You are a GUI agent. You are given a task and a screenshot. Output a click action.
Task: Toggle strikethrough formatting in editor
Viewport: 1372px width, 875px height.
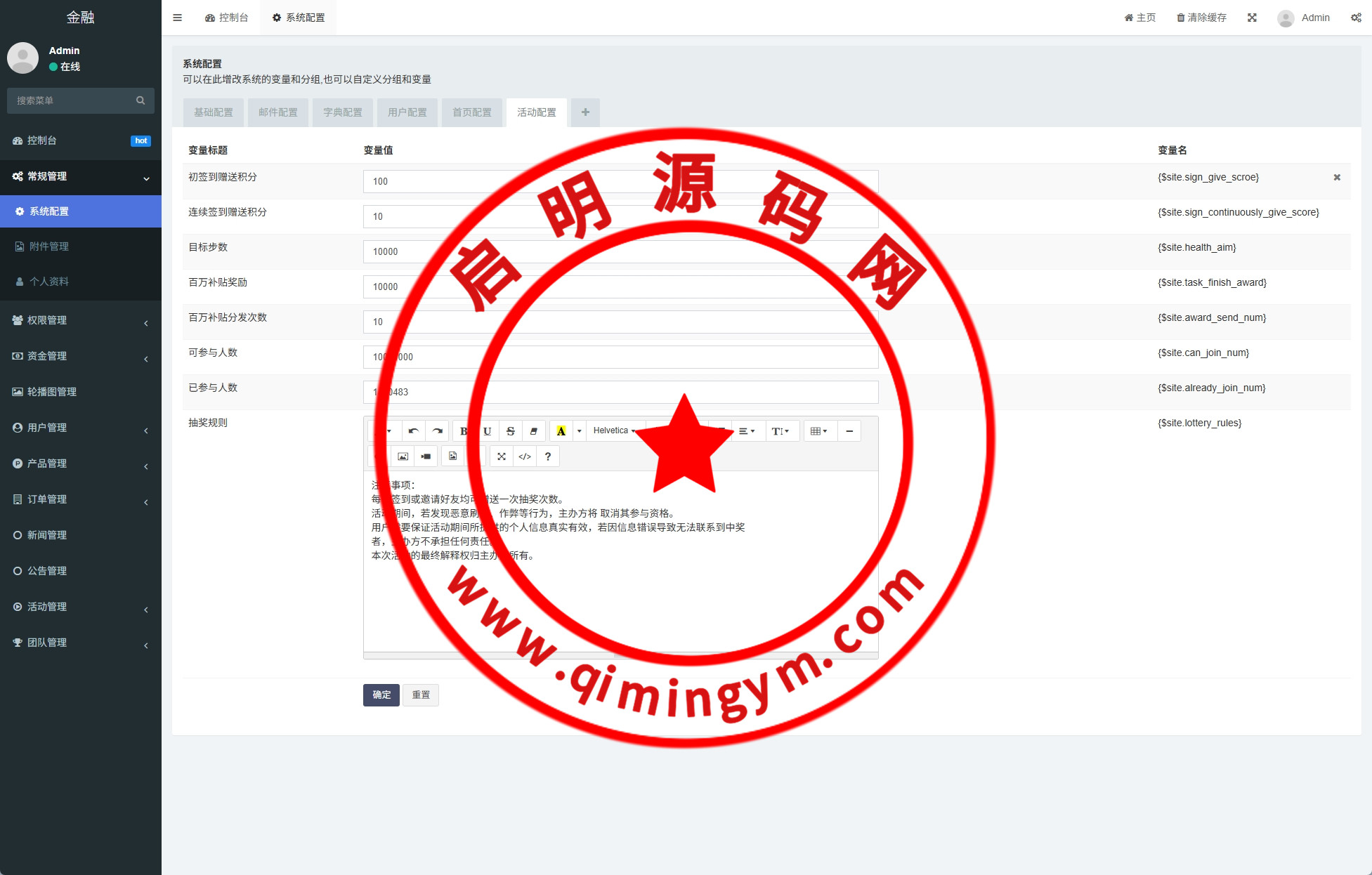511,431
